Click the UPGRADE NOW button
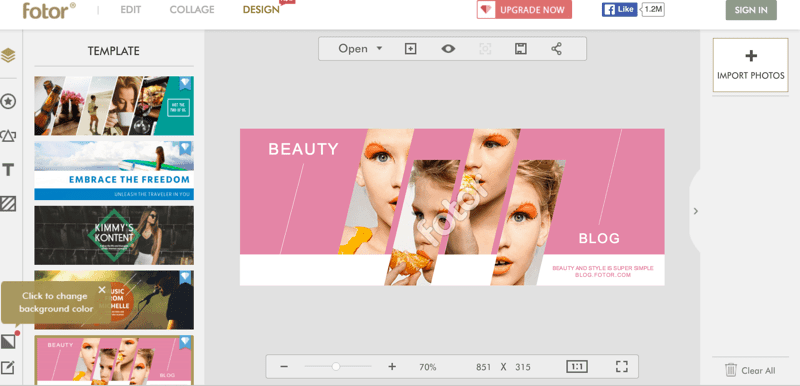The width and height of the screenshot is (800, 386). (x=524, y=10)
